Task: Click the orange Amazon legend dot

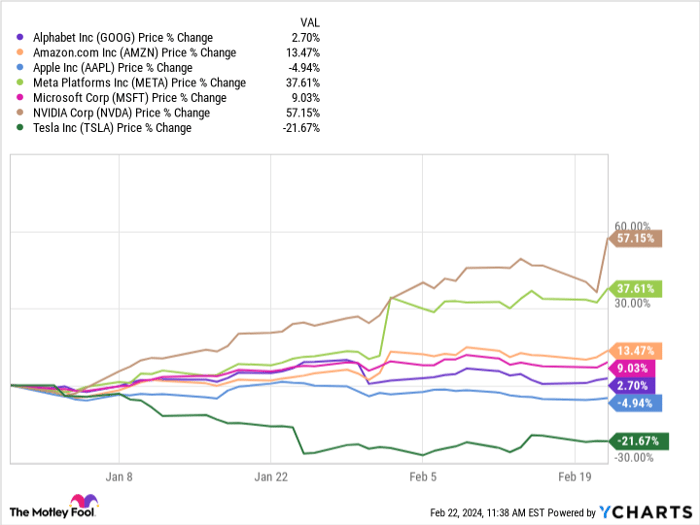Action: point(20,53)
